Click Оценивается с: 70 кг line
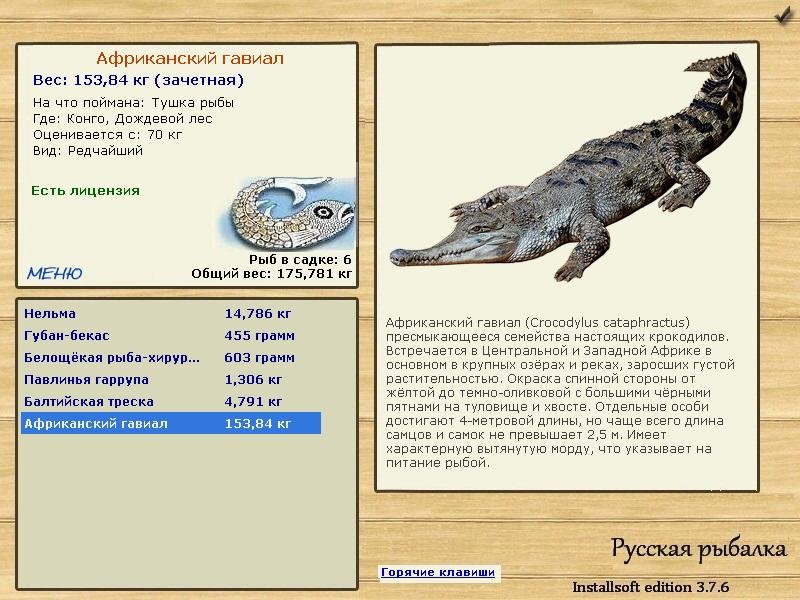800x600 pixels. (107, 135)
